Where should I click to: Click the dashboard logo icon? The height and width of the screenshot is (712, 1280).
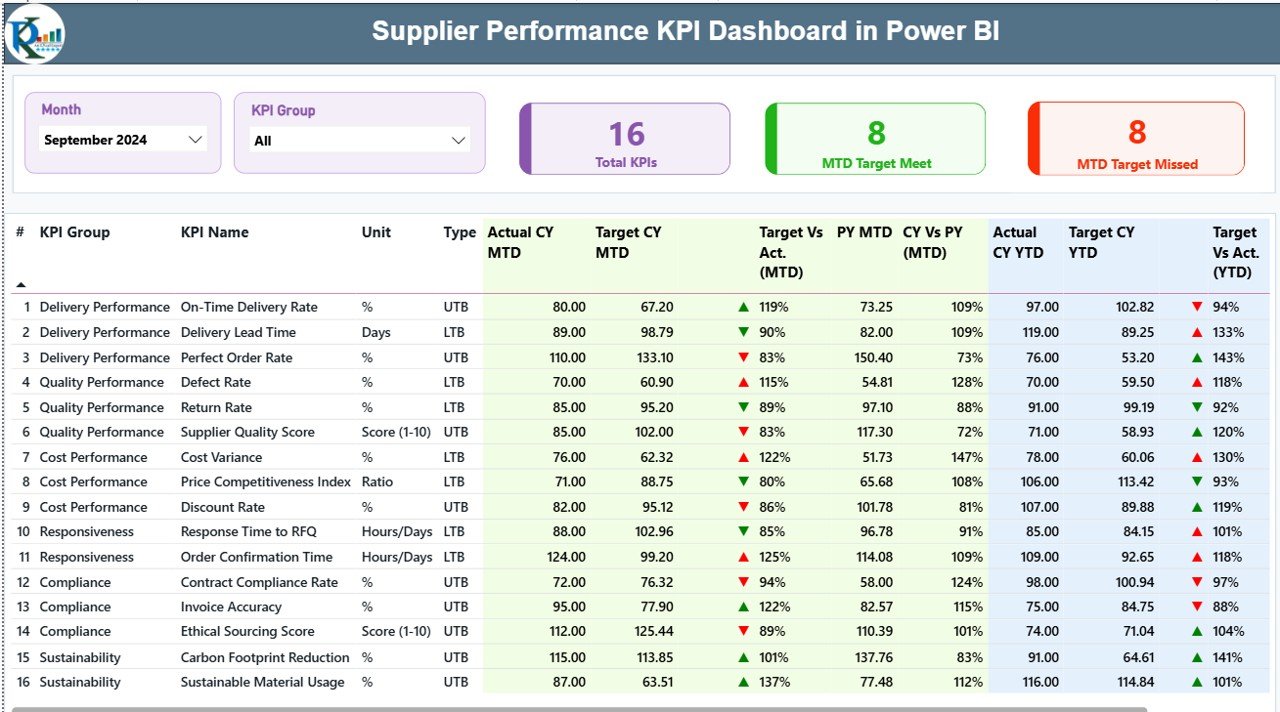(35, 33)
